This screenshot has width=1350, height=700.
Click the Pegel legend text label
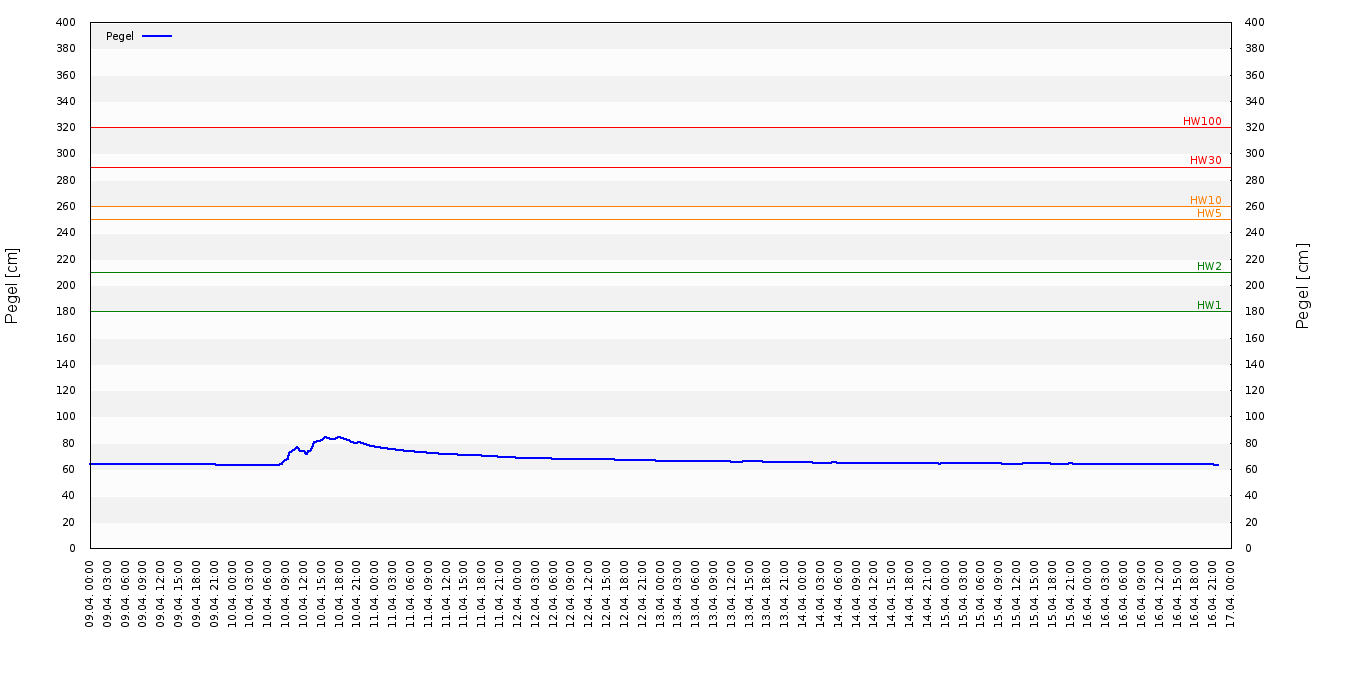pos(119,36)
